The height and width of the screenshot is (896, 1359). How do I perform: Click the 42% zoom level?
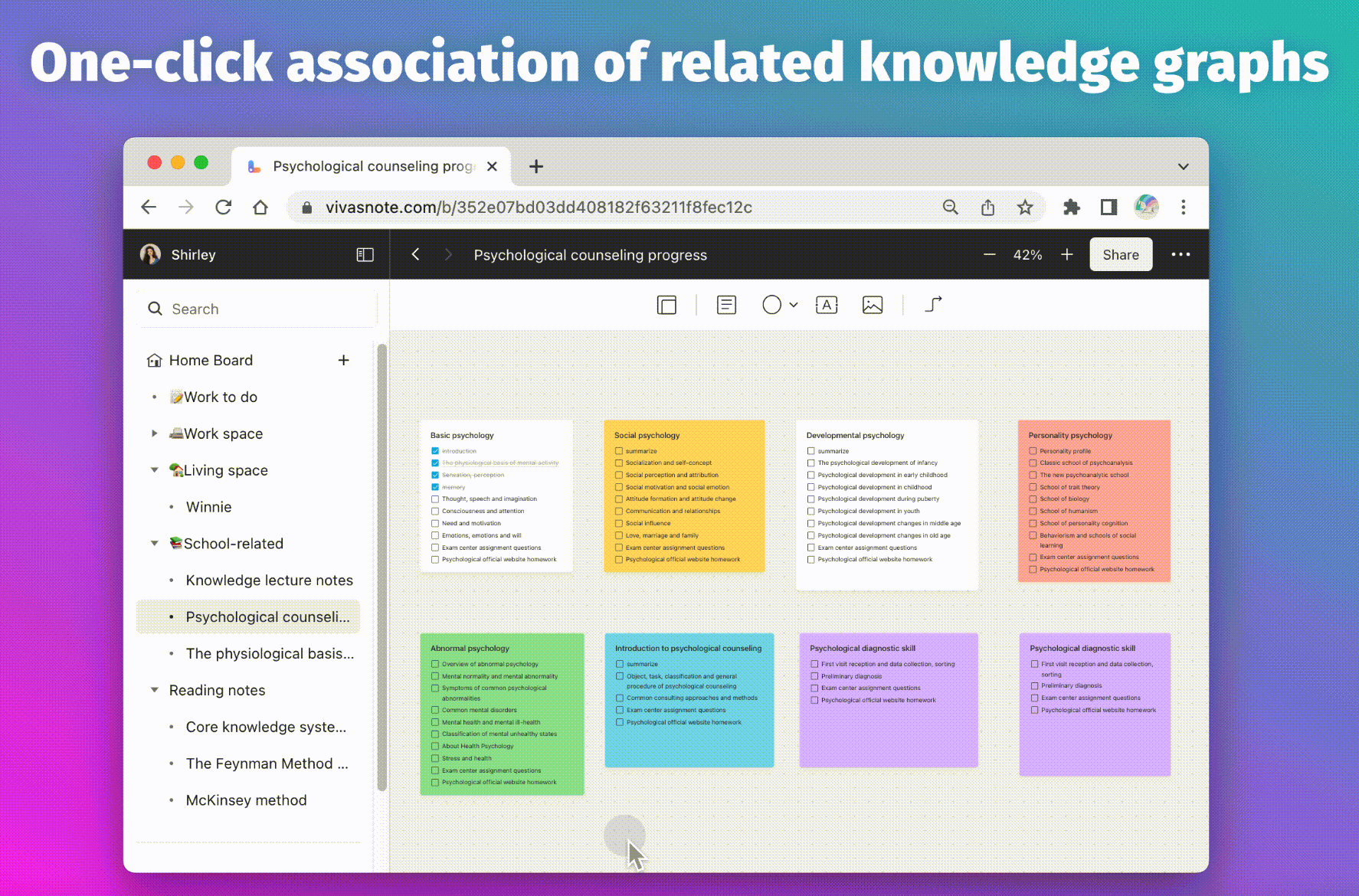[x=1027, y=254]
